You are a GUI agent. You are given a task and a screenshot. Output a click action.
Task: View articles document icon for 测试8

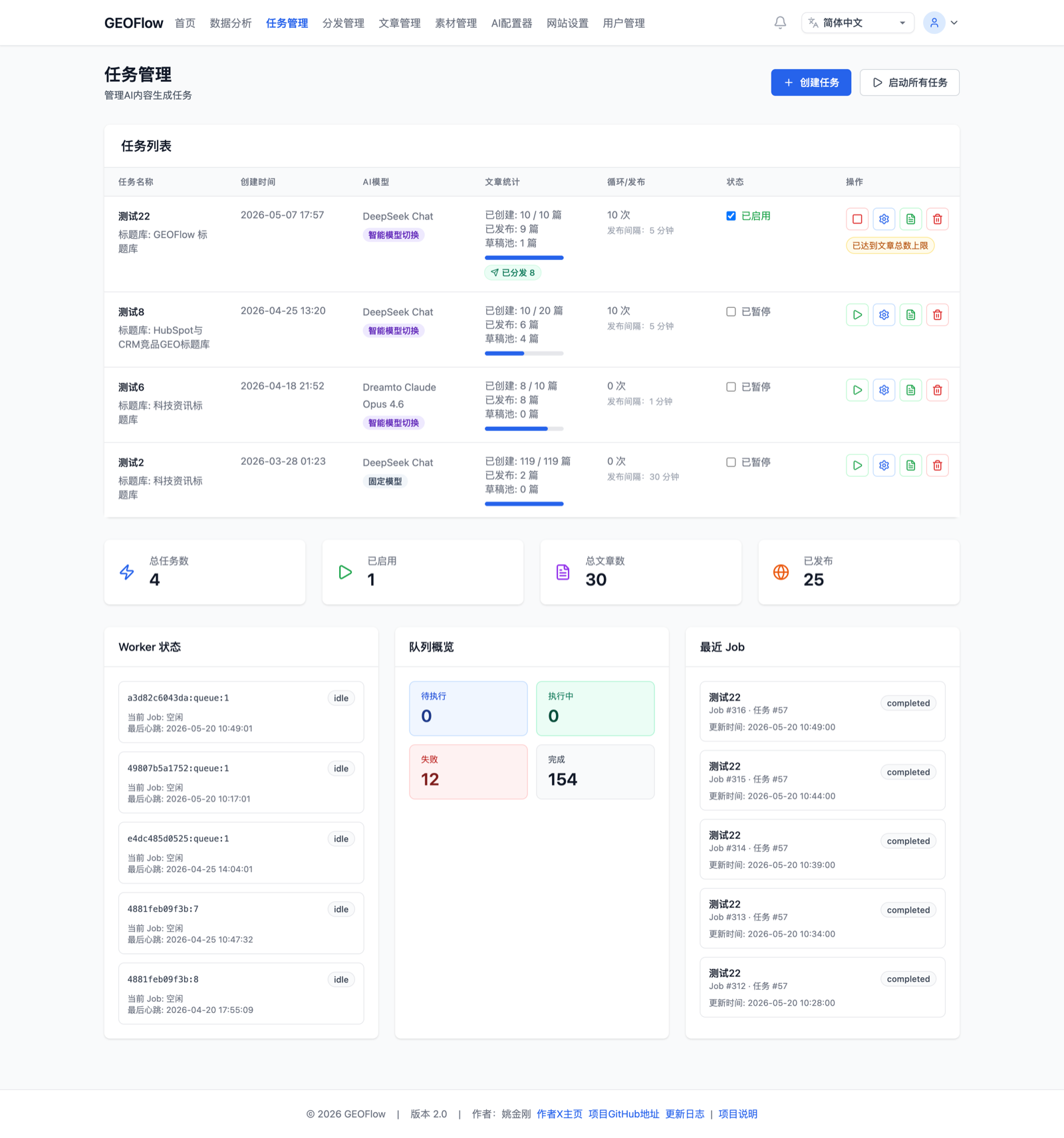click(910, 315)
